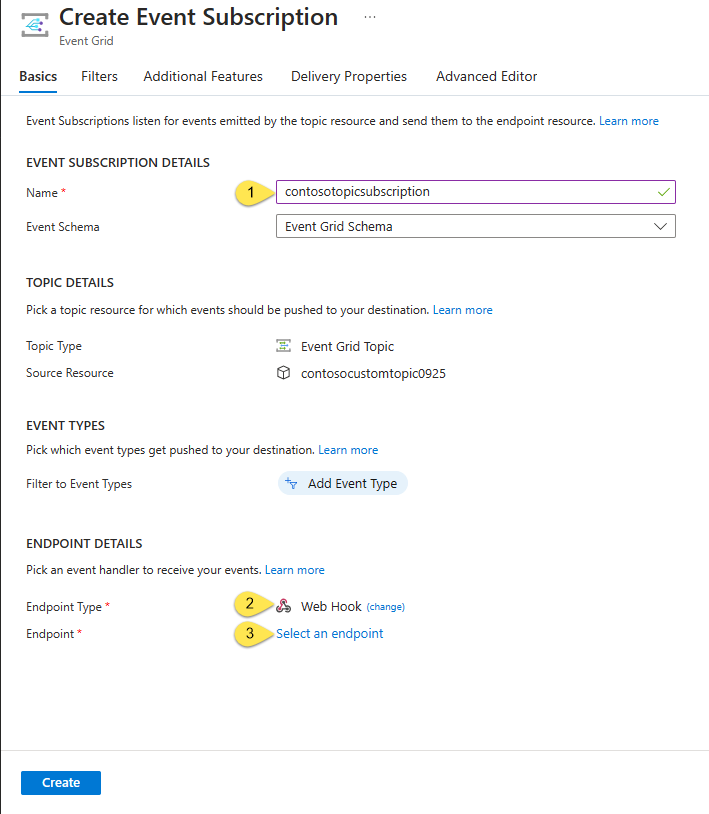
Task: Click change link next to Web Hook
Action: 385,607
